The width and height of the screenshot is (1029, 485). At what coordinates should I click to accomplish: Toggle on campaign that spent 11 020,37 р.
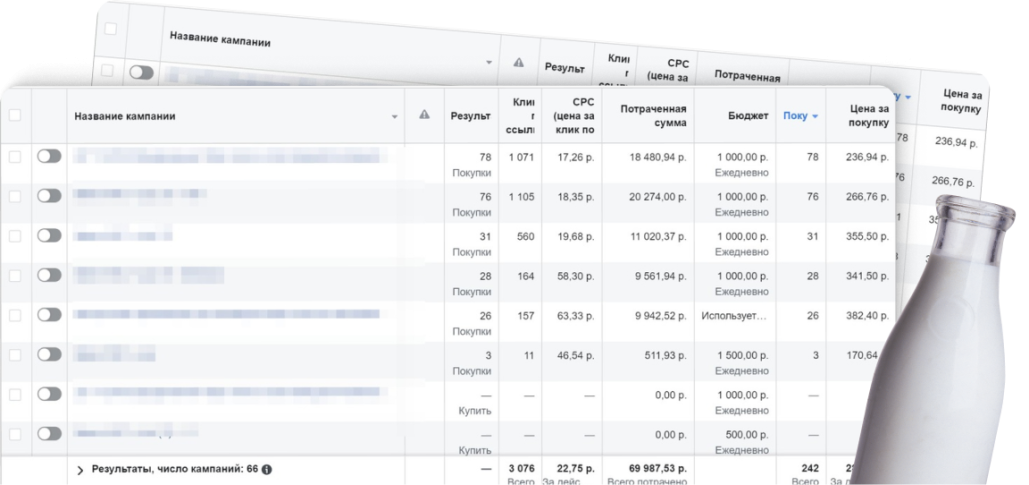[x=49, y=235]
